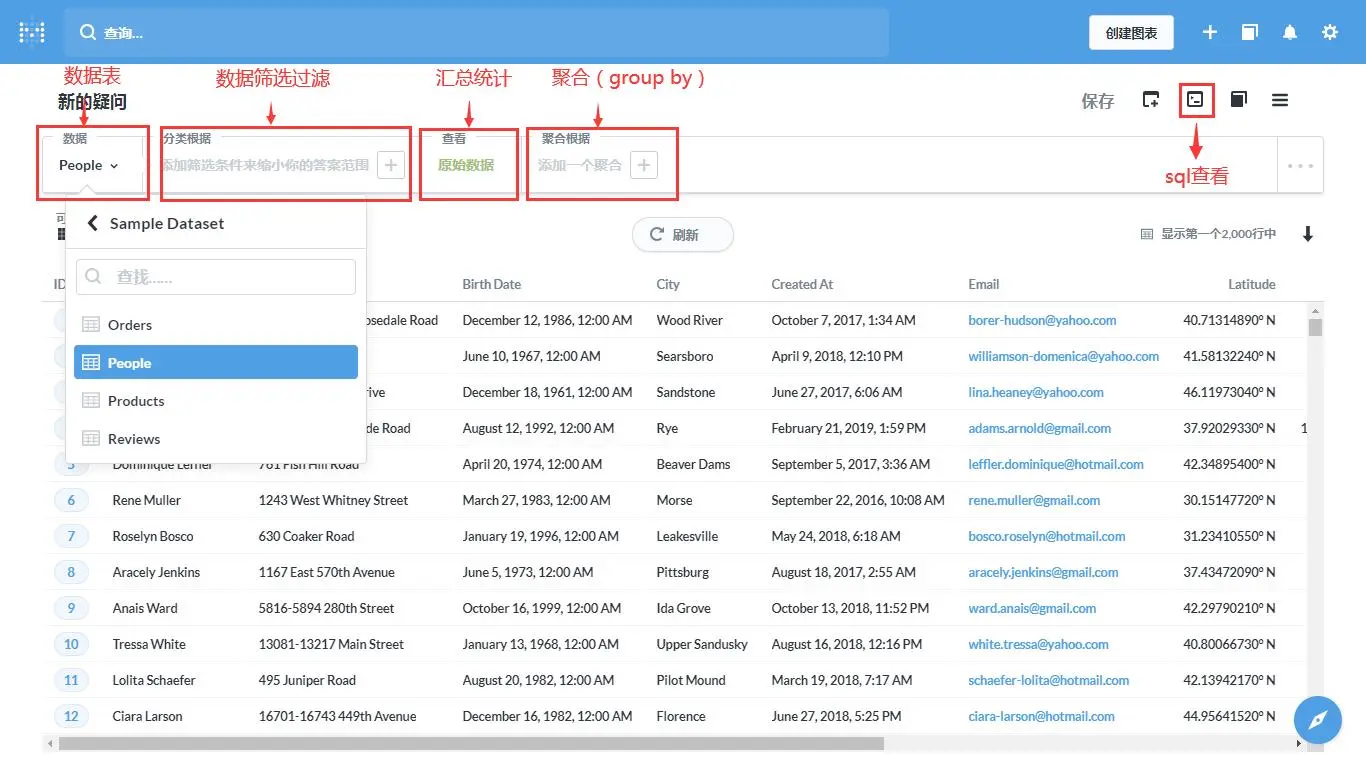Click the horizontal scrollbar thumb
The height and width of the screenshot is (768, 1366).
click(x=471, y=744)
